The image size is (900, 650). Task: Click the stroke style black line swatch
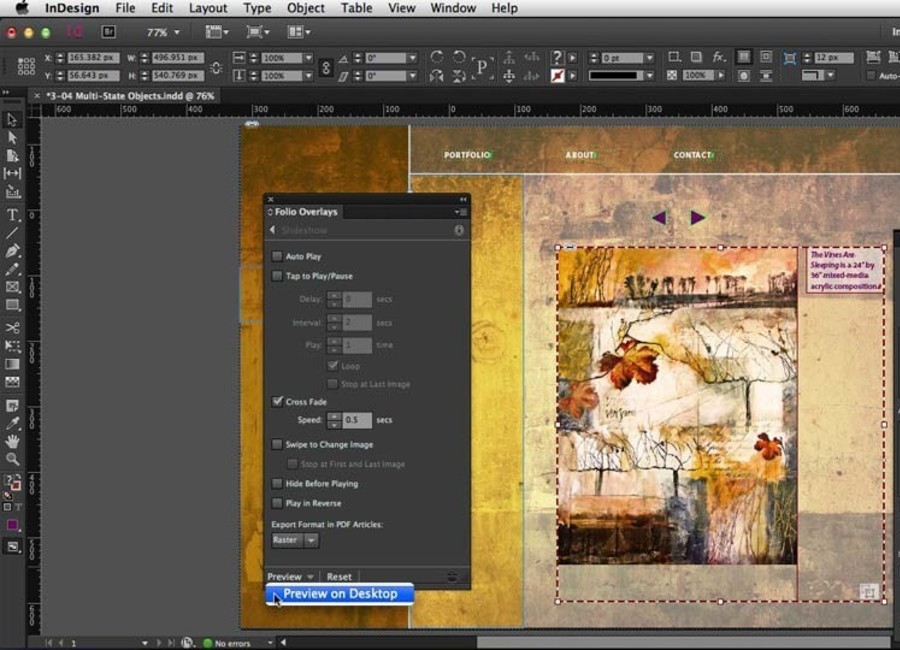pyautogui.click(x=616, y=75)
